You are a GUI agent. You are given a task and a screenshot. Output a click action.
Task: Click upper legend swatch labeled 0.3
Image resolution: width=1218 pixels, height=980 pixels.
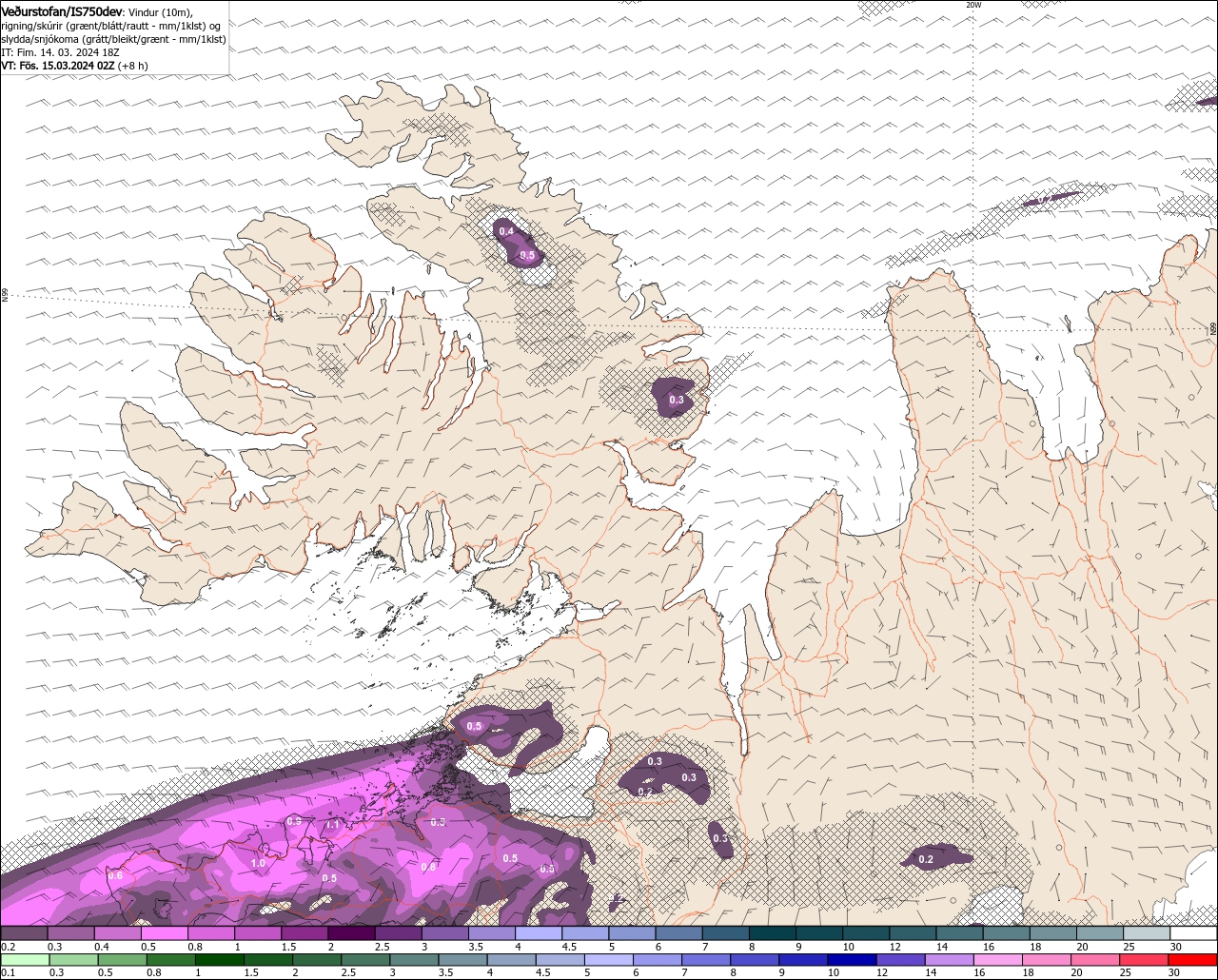(x=70, y=933)
